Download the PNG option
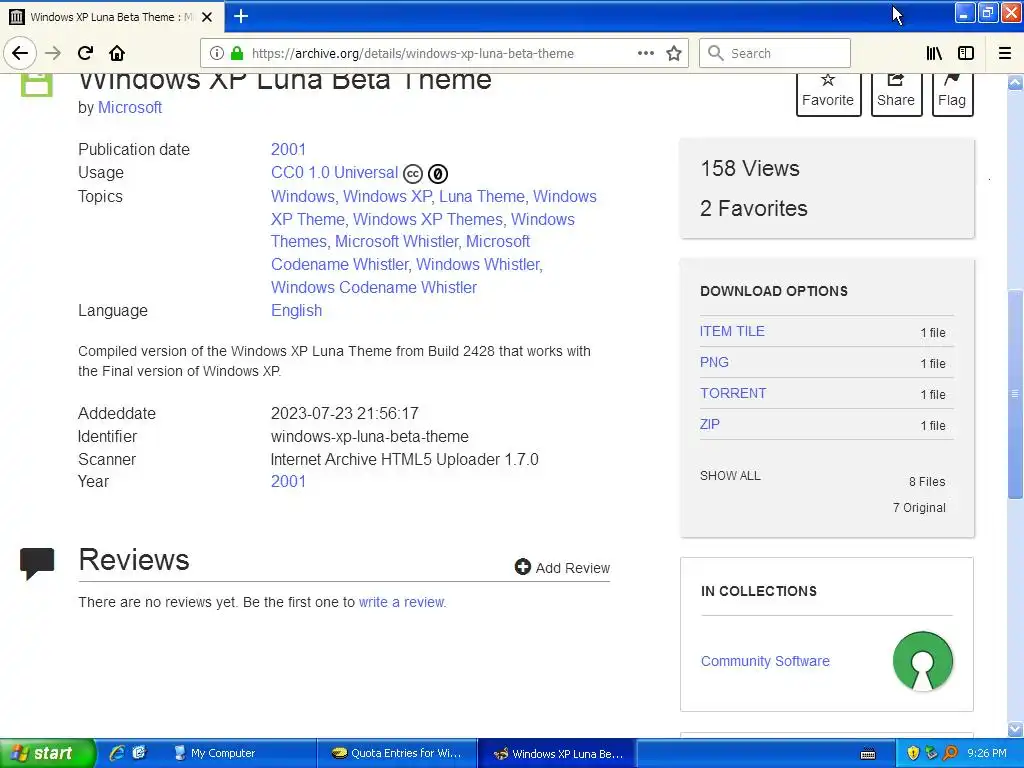Screen dimensions: 1024x768 pyautogui.click(x=714, y=362)
